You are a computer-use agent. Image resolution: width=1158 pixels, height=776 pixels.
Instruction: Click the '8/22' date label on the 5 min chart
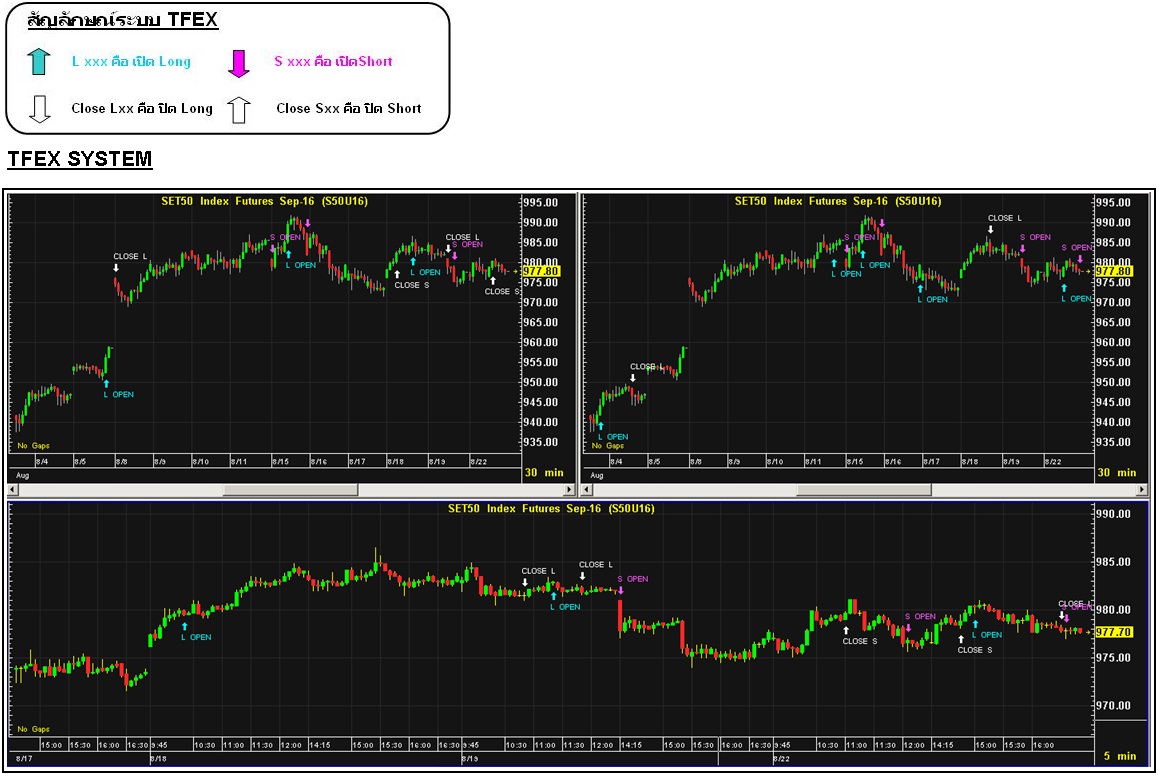pyautogui.click(x=781, y=759)
